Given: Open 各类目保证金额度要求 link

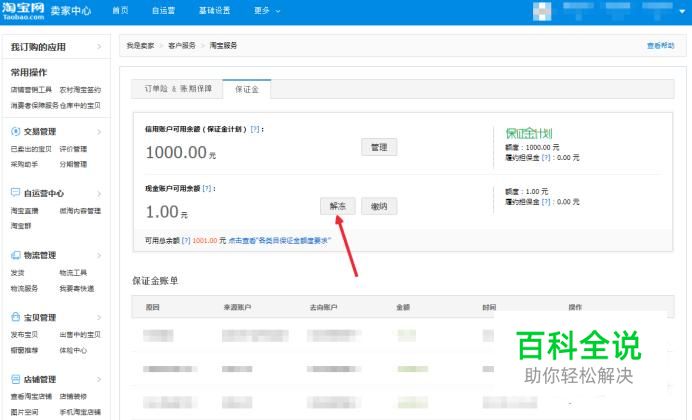Looking at the screenshot, I should 280,240.
